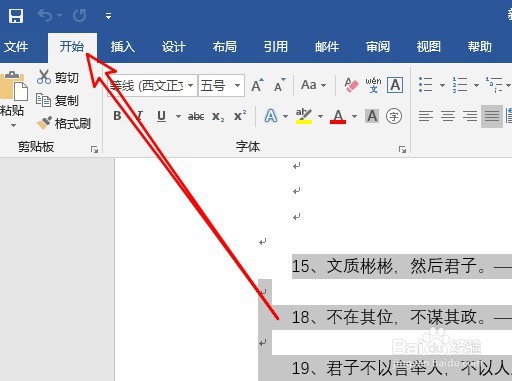Click the wén Phonetic Guide icon

coord(373,85)
